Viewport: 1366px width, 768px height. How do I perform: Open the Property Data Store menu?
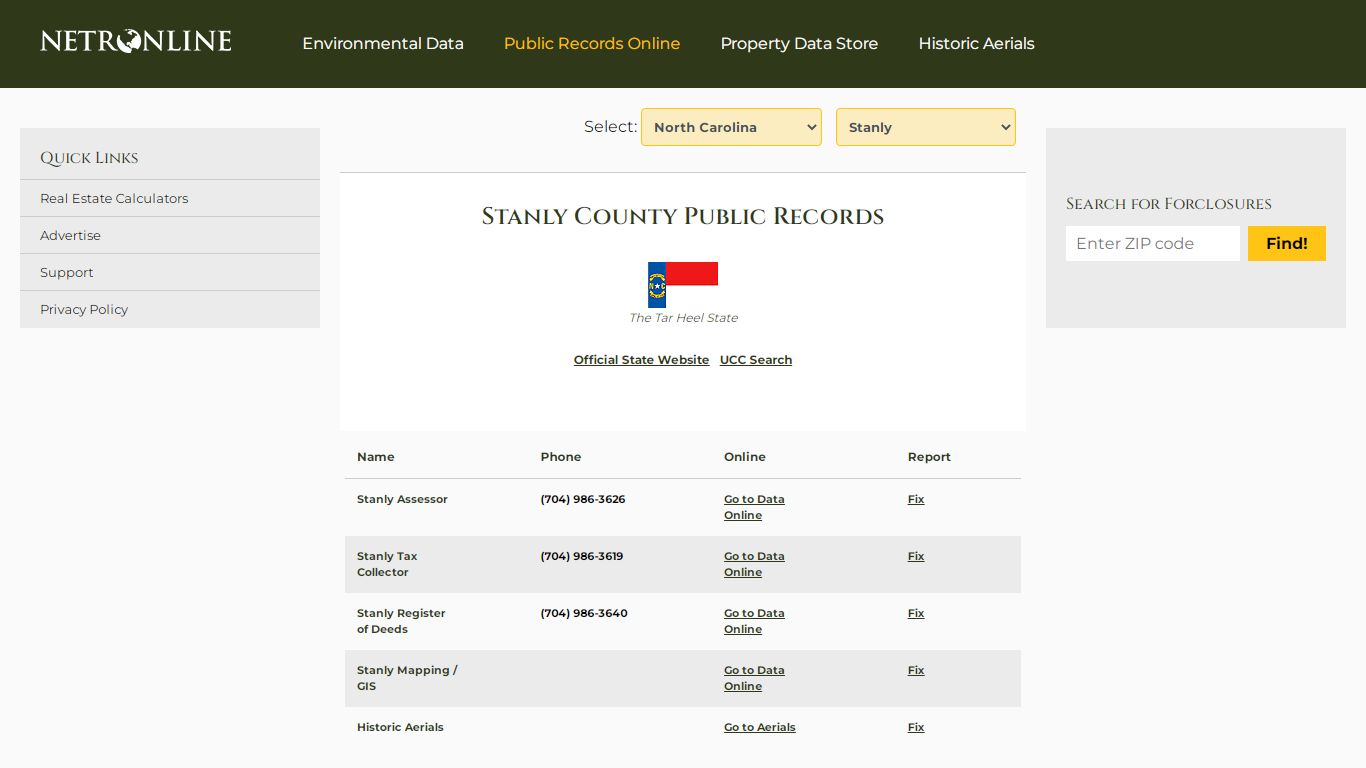pyautogui.click(x=799, y=44)
